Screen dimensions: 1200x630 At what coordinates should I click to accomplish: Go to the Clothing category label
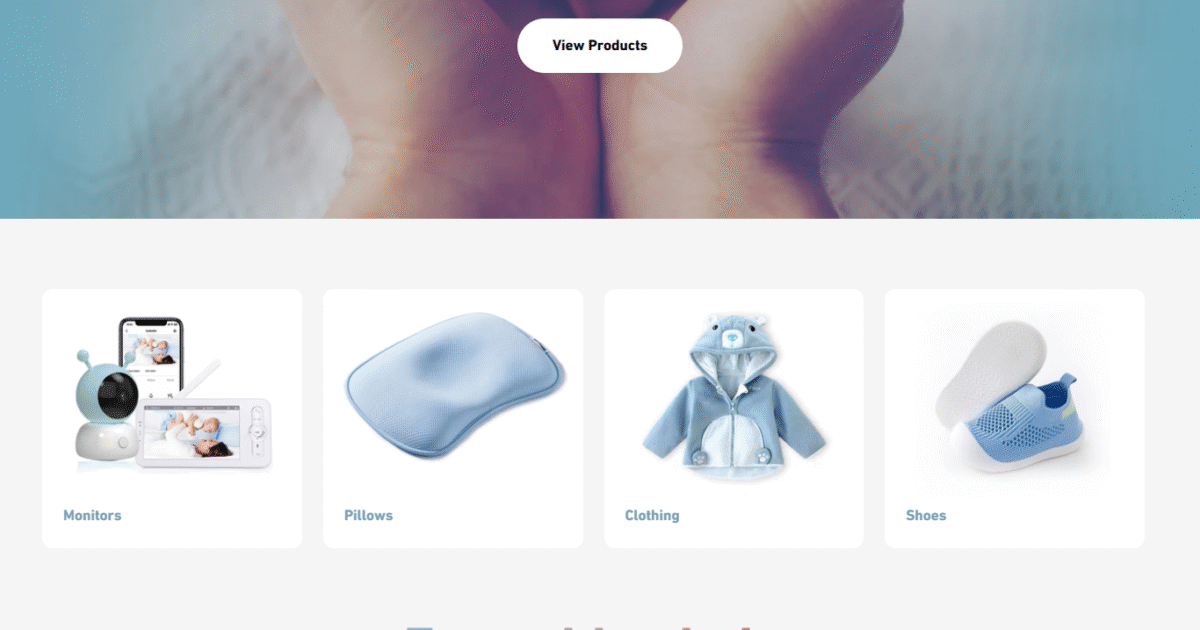click(x=652, y=515)
